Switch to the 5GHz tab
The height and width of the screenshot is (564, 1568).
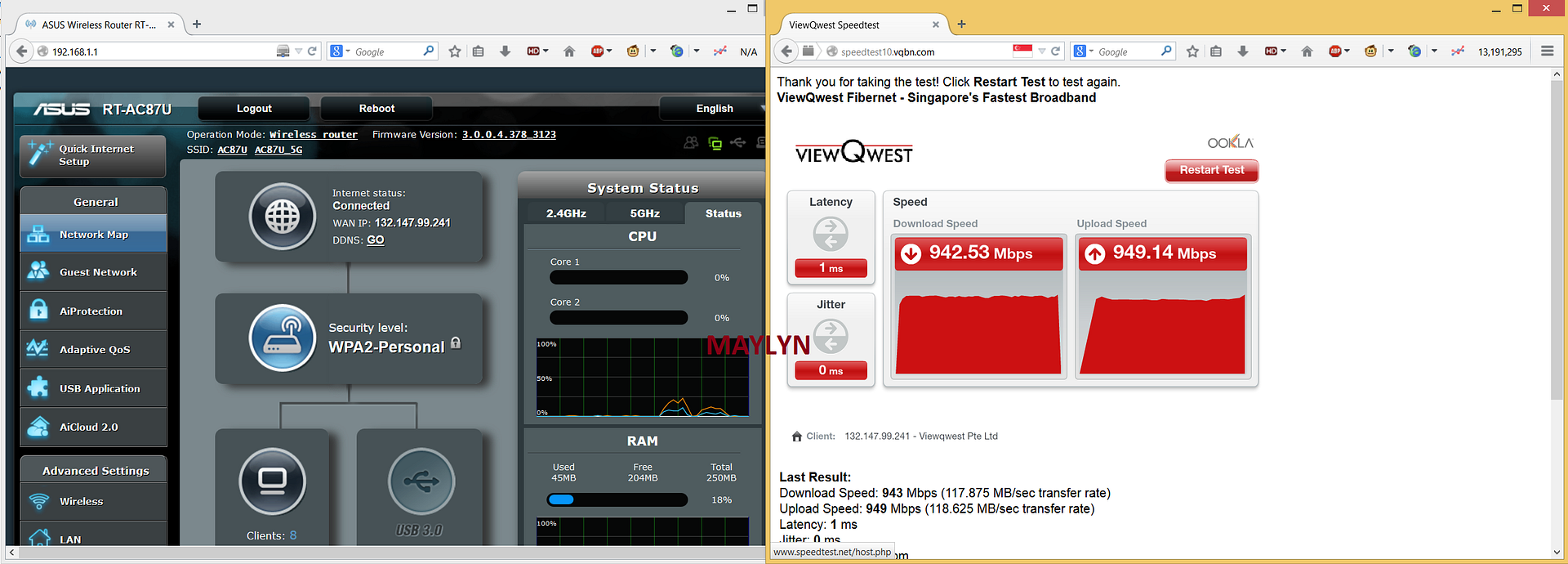[644, 213]
